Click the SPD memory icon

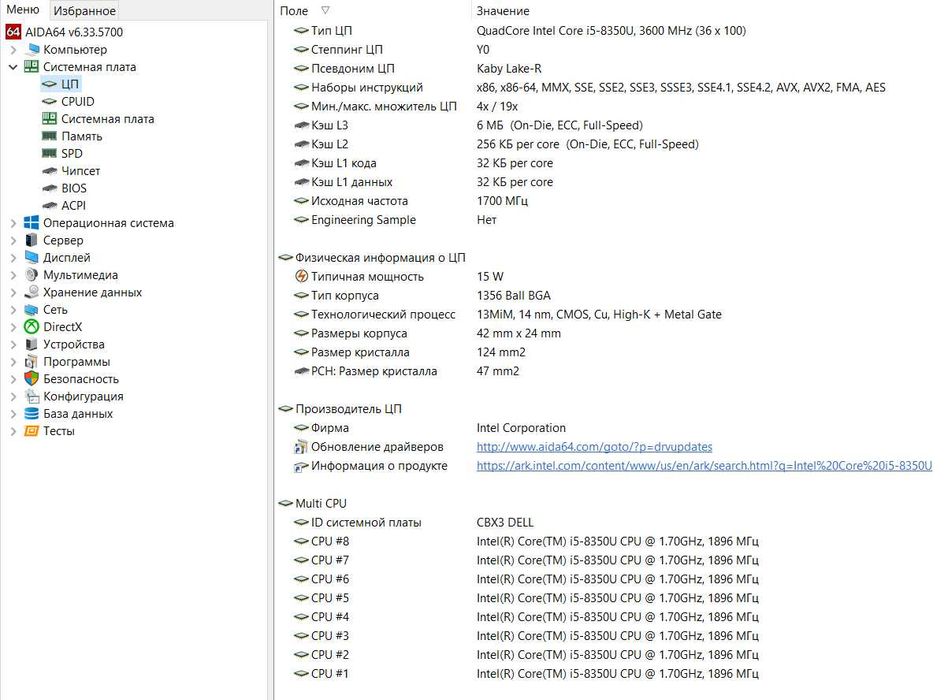[x=50, y=154]
